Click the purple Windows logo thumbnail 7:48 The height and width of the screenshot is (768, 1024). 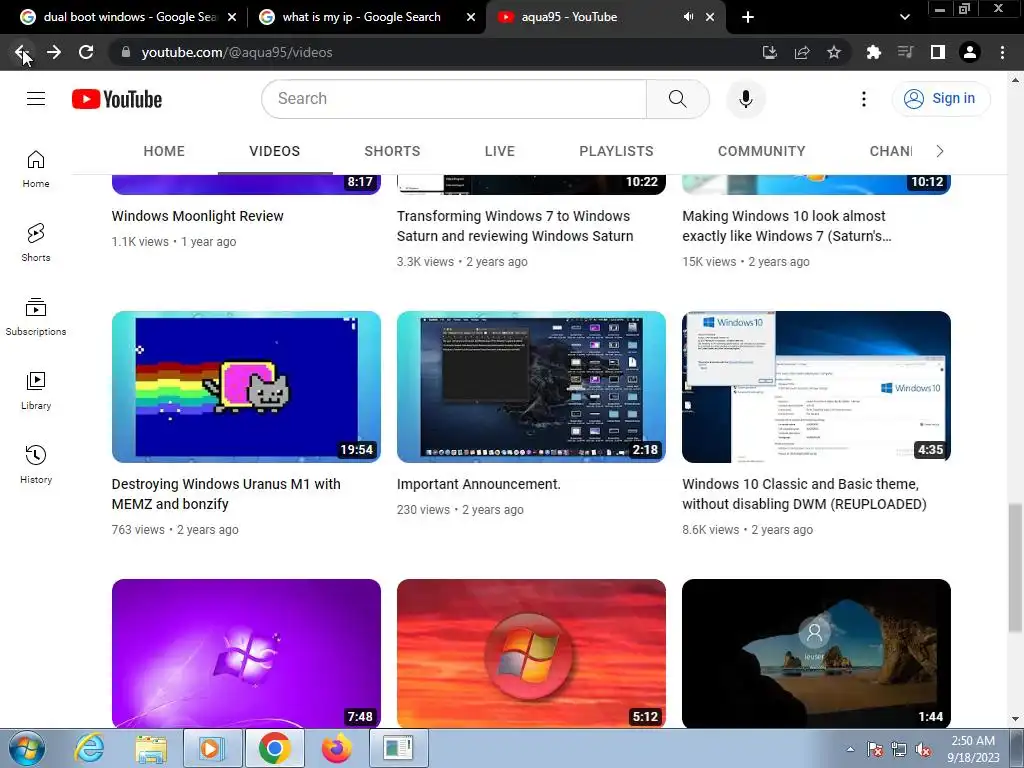[246, 653]
